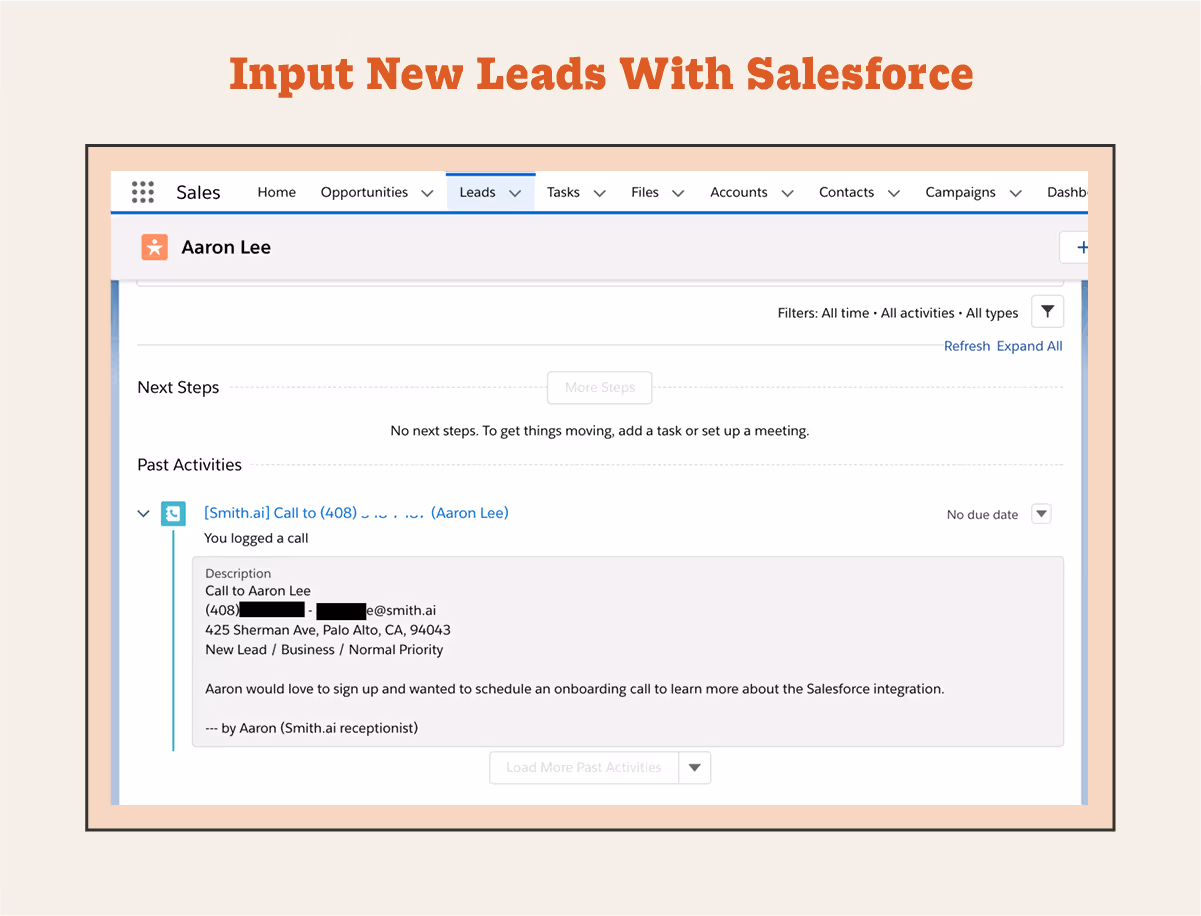This screenshot has height=916, width=1201.
Task: Open the Leads tab dropdown arrow
Action: (x=514, y=192)
